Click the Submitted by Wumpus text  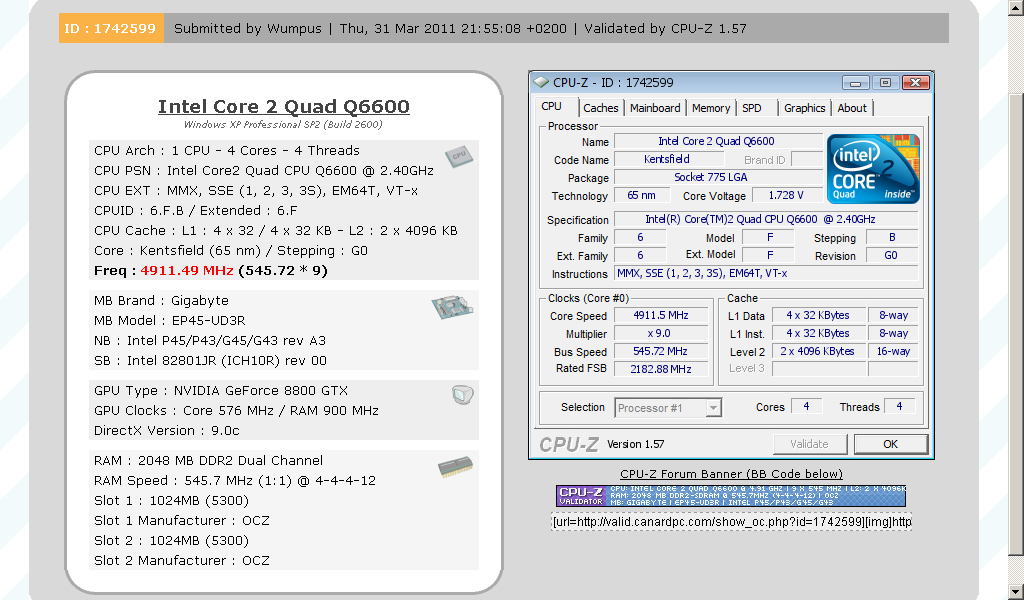[248, 29]
